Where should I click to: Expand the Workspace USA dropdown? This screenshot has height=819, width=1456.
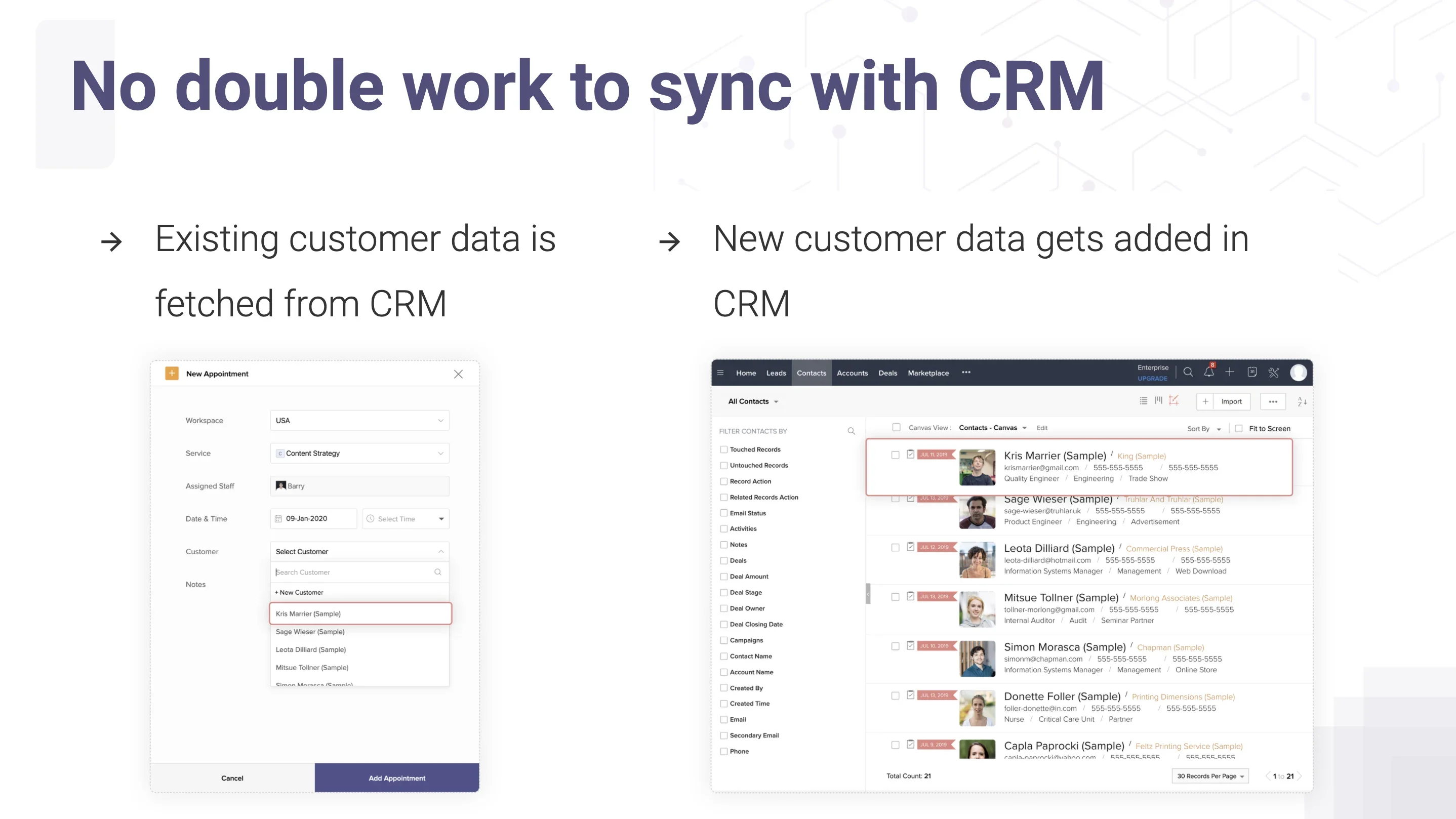point(359,421)
